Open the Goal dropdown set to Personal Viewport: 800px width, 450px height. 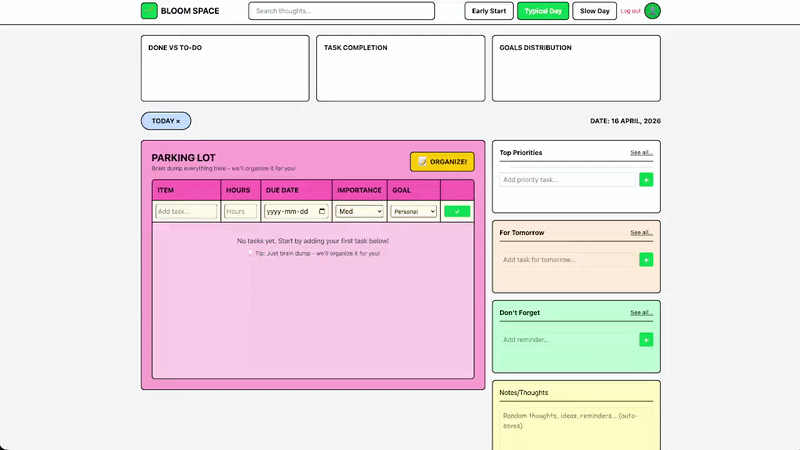point(414,211)
